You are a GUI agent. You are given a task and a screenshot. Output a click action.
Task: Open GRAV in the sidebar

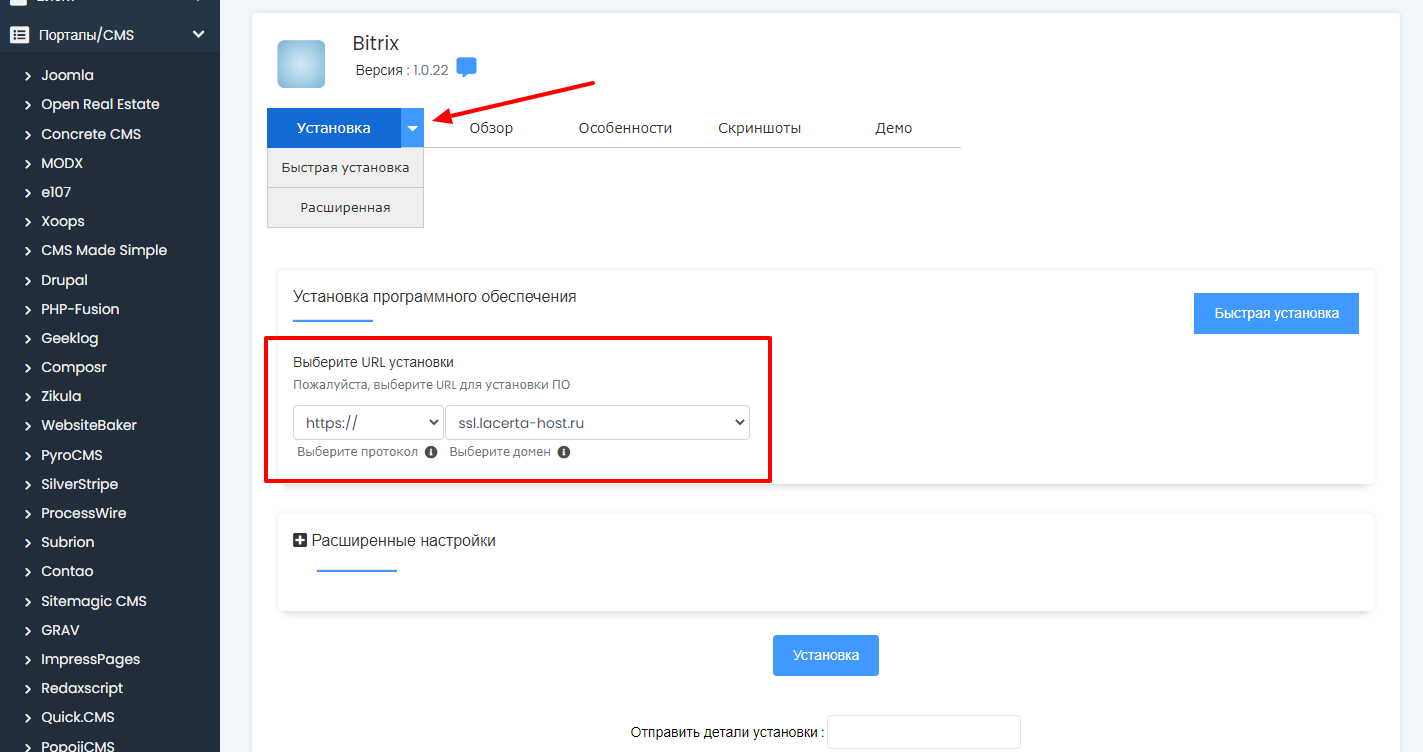(60, 630)
